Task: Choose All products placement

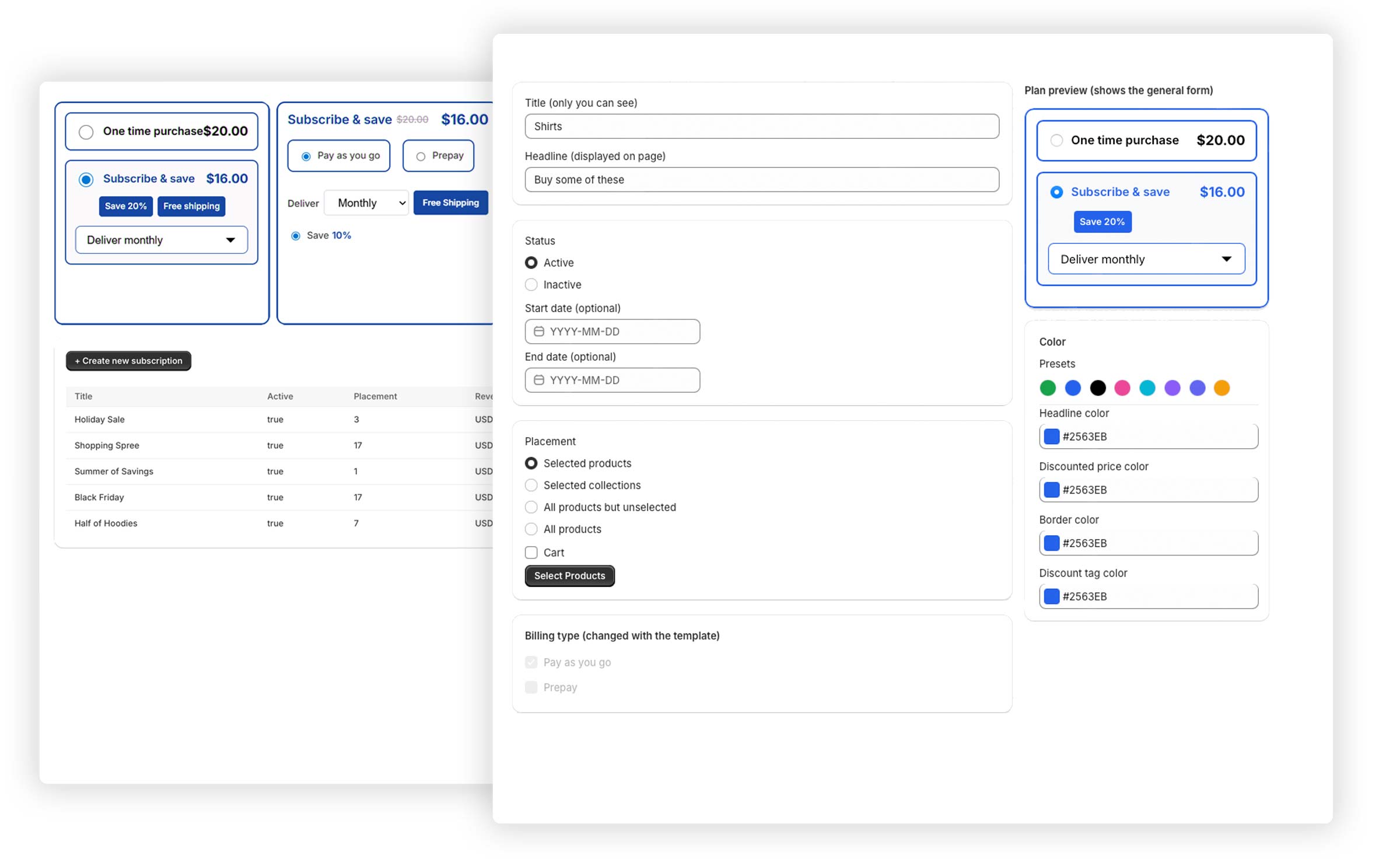Action: [531, 529]
